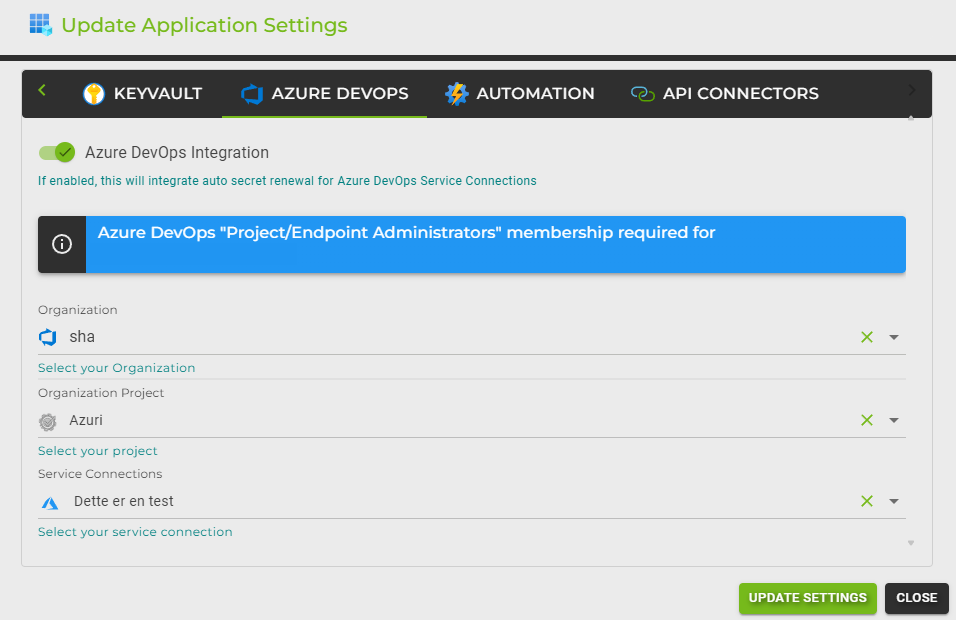Click the scroll down arrow of the panel
Screen dimensions: 956x620
point(911,543)
